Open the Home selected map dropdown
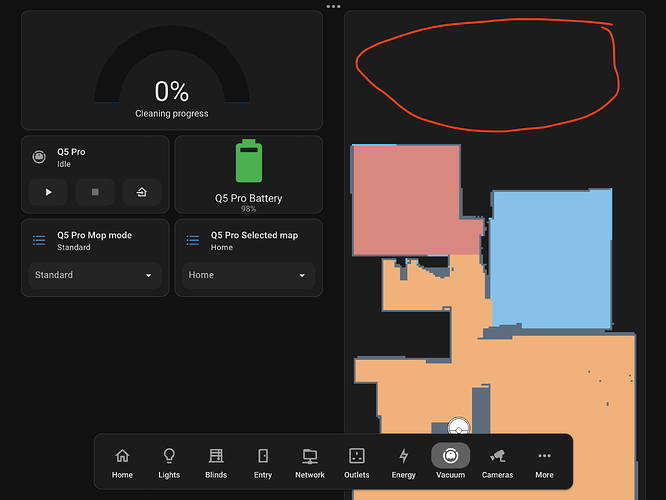The height and width of the screenshot is (500, 666). pos(248,275)
